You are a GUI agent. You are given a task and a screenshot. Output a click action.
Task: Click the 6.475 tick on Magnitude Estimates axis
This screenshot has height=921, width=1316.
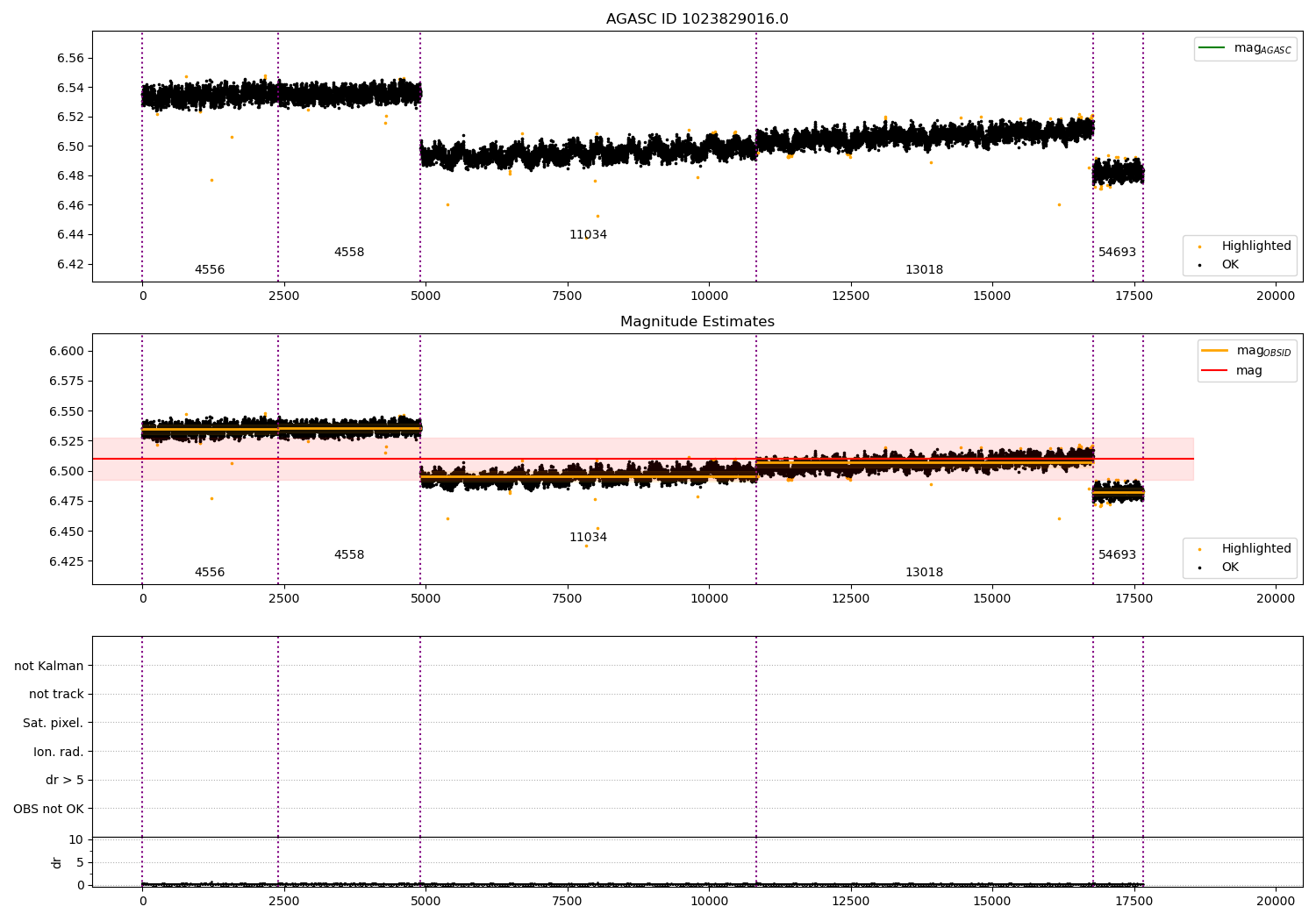point(67,502)
